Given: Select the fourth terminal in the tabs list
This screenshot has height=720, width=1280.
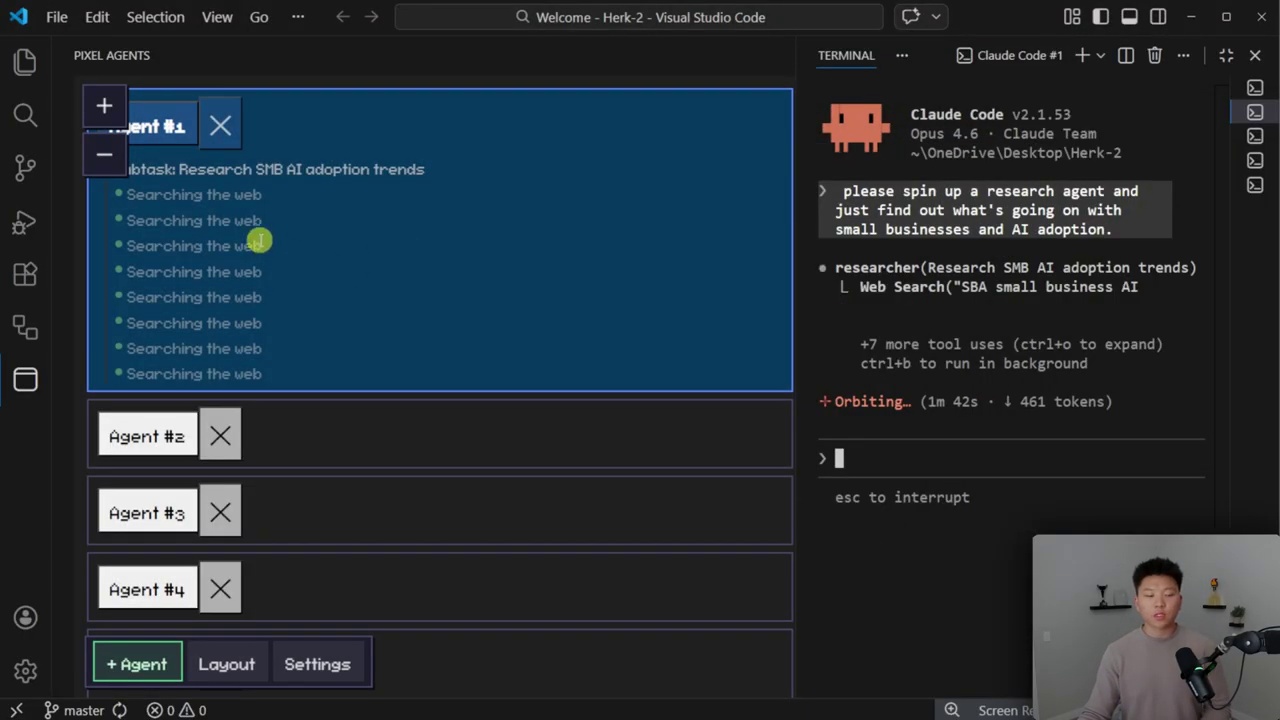Looking at the screenshot, I should click(1255, 161).
